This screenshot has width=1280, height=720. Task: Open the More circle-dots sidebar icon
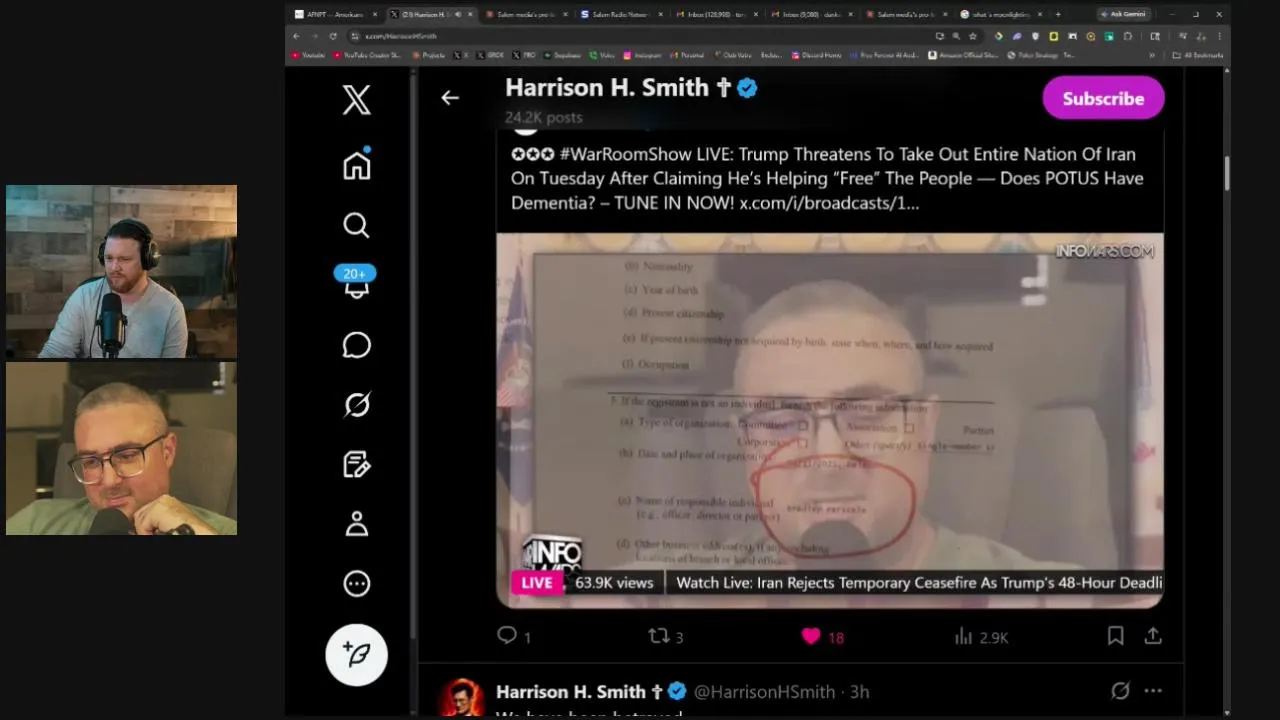(356, 584)
